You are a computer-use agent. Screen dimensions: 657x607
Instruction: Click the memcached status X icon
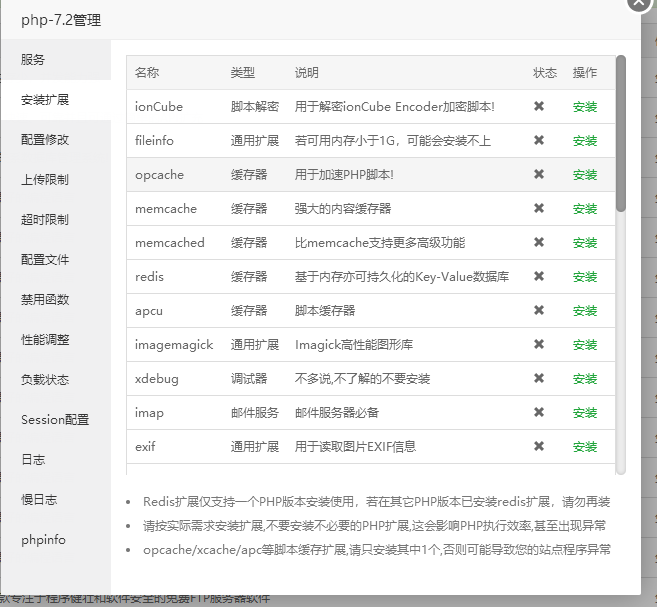tap(539, 242)
